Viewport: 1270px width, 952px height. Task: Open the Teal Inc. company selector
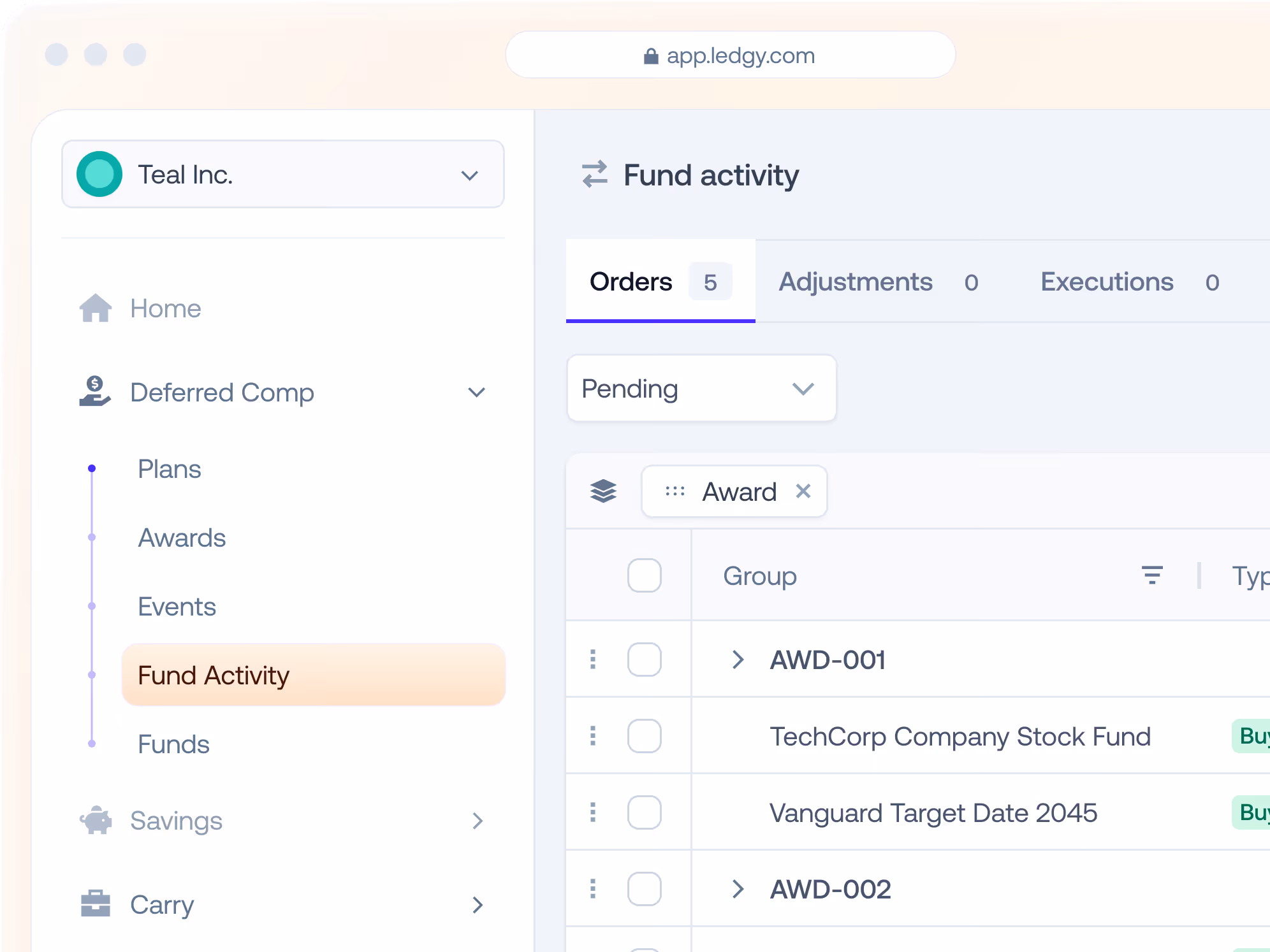click(283, 174)
